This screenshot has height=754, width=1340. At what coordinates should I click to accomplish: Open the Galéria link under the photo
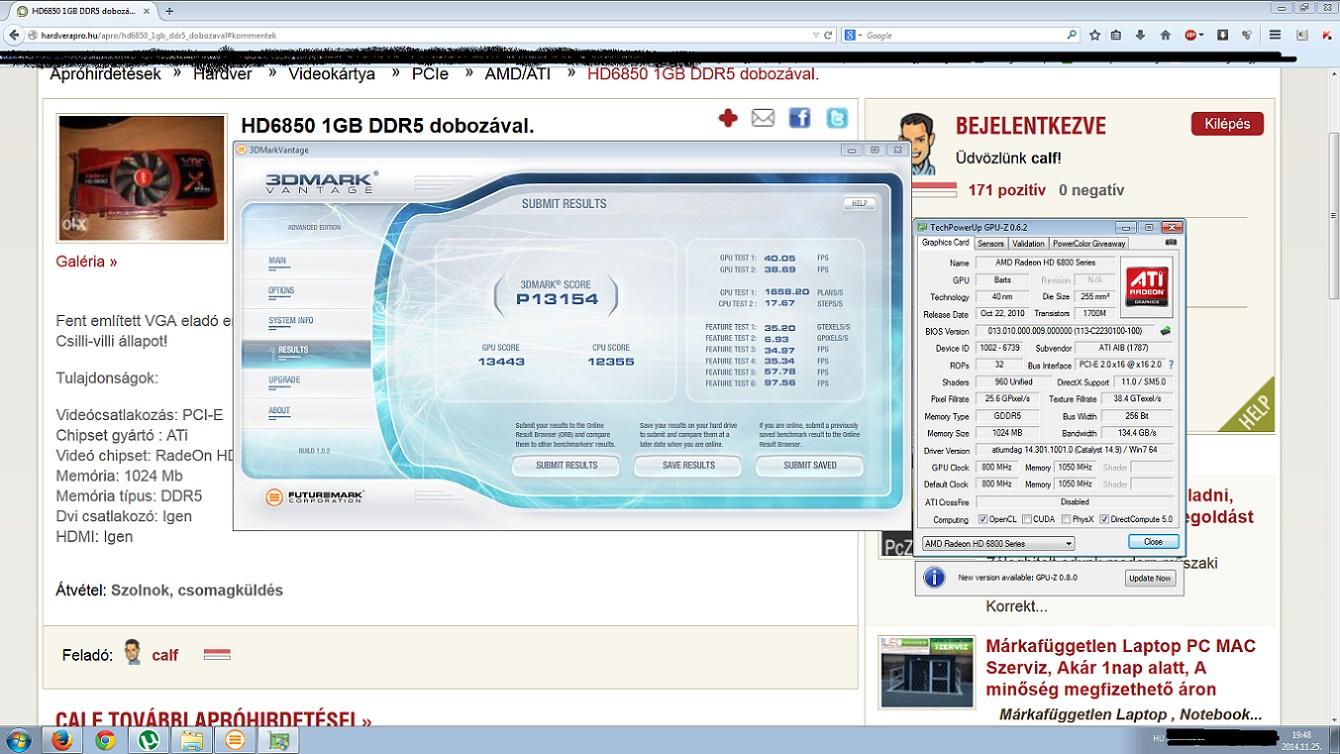(87, 261)
